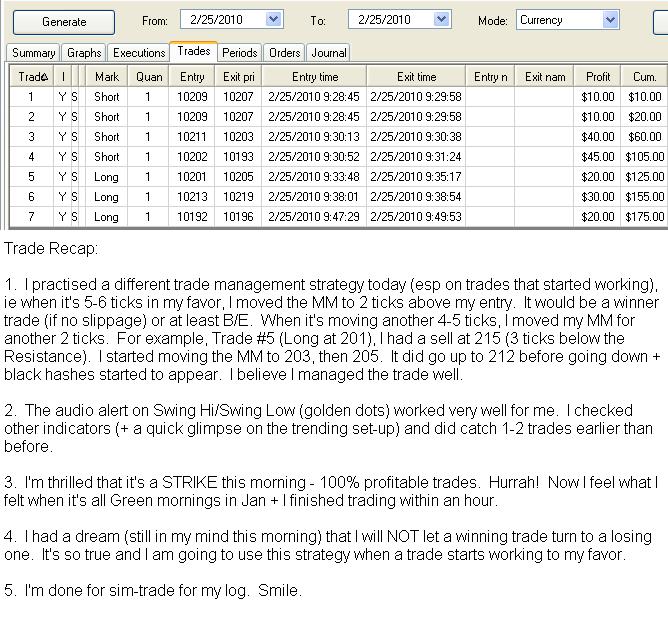Click the Entry time column header
The width and height of the screenshot is (668, 629).
pyautogui.click(x=314, y=77)
